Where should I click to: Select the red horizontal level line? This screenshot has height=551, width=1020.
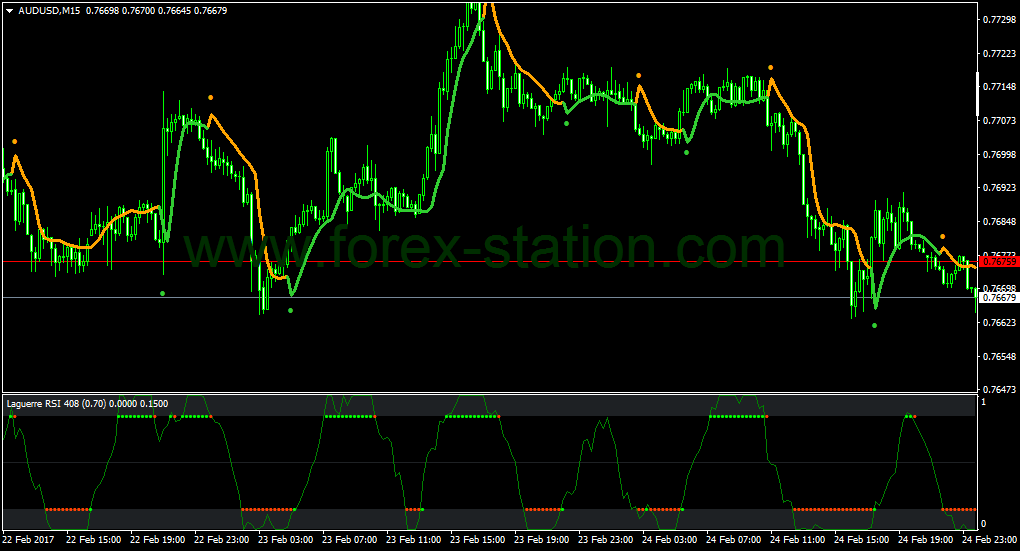pos(489,262)
